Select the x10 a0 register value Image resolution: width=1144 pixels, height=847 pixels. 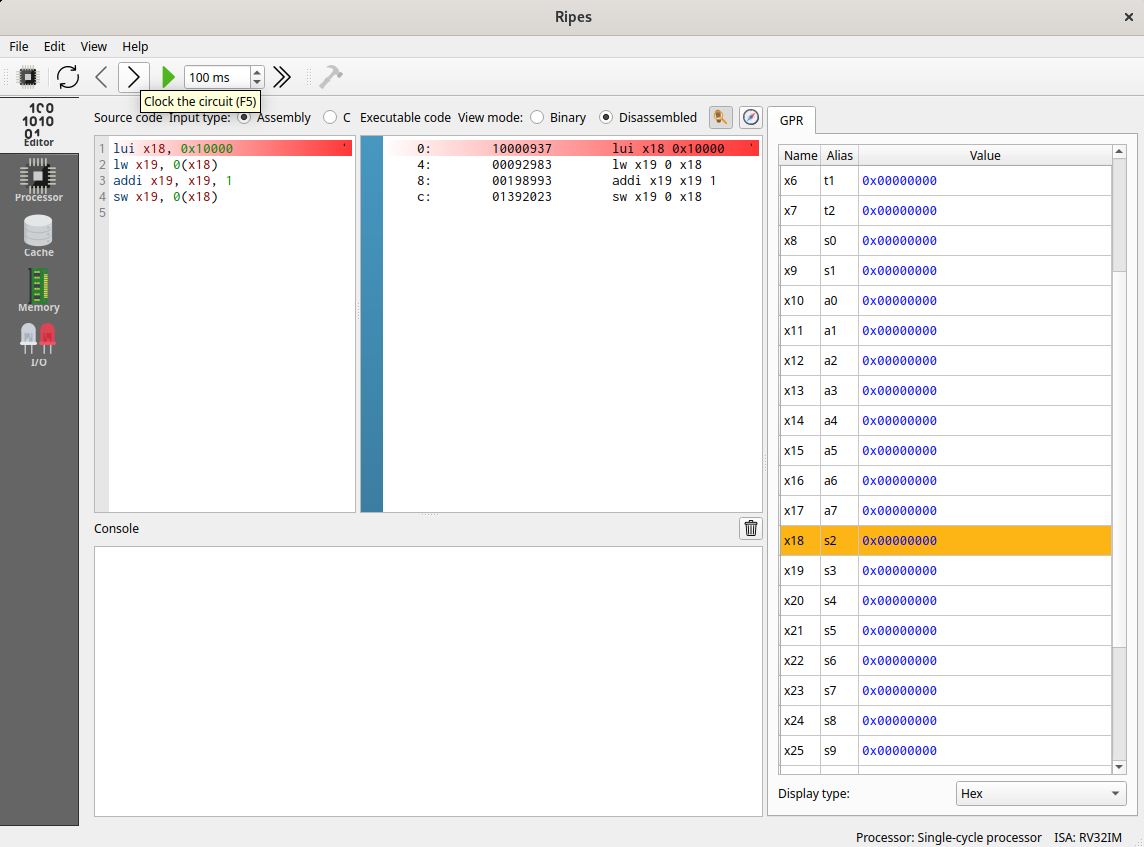pos(985,301)
